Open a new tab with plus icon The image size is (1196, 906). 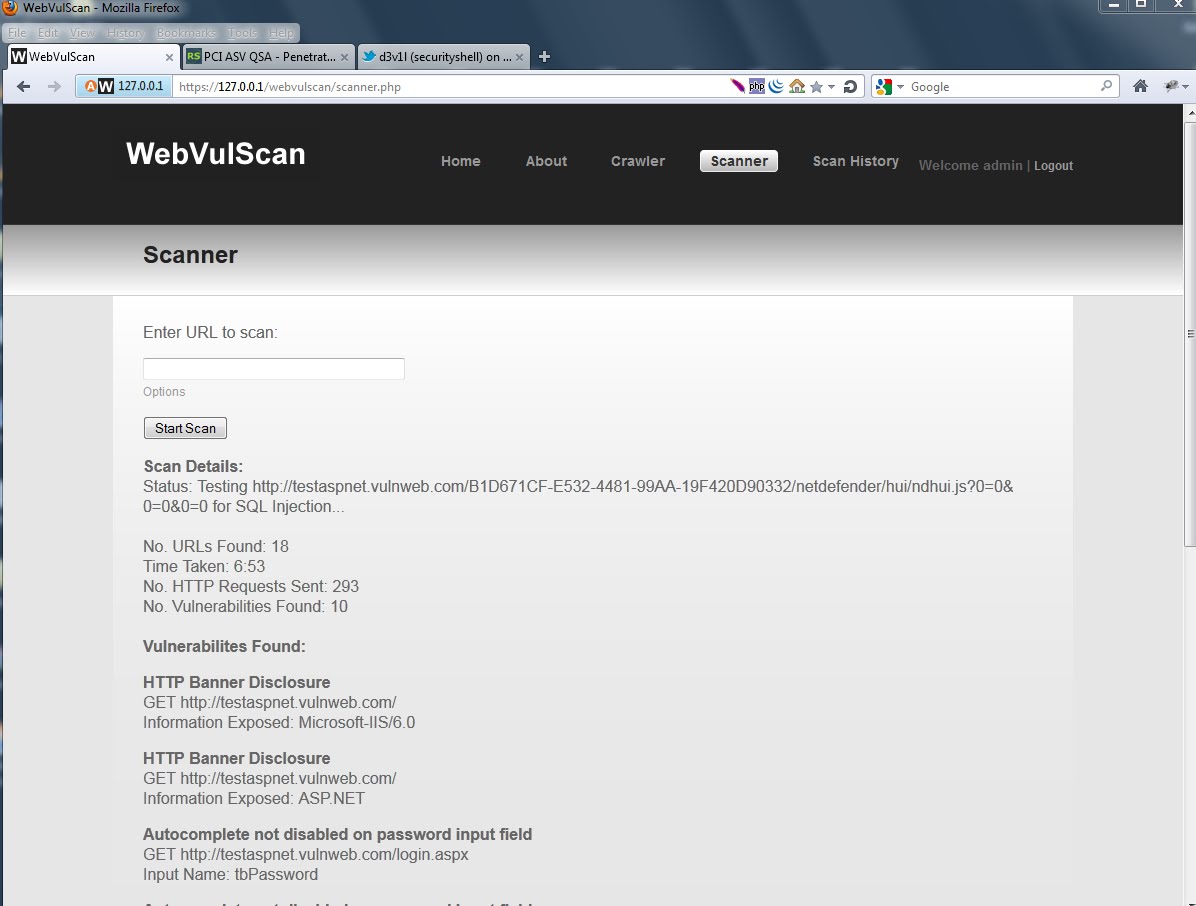point(544,56)
